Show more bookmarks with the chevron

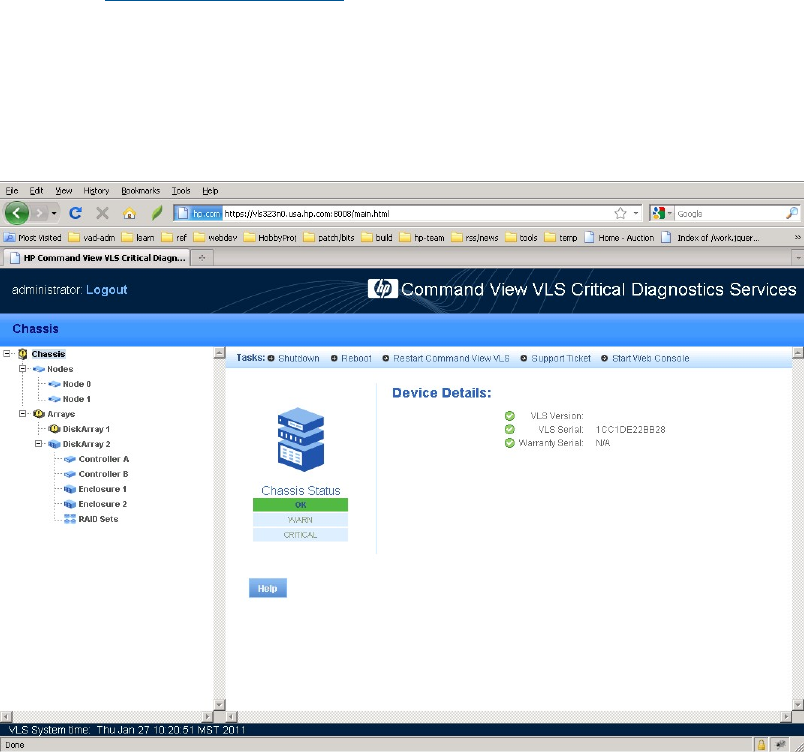tap(797, 237)
